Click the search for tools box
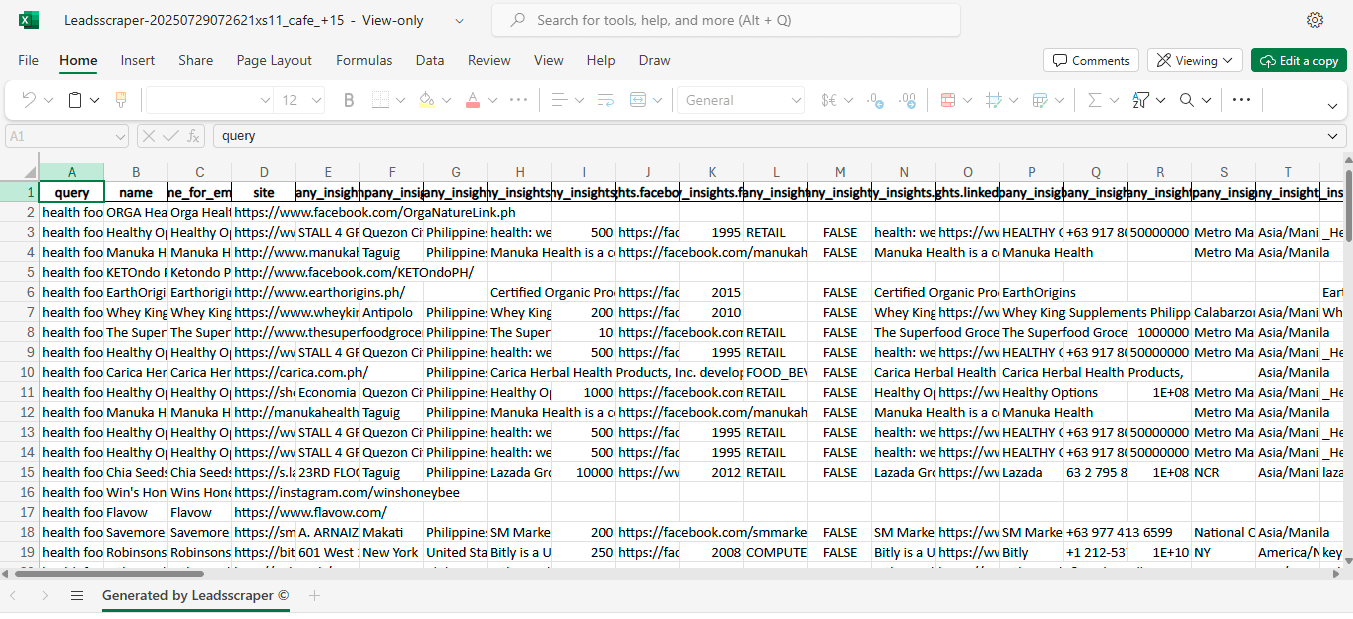Image resolution: width=1353 pixels, height=619 pixels. pos(726,20)
